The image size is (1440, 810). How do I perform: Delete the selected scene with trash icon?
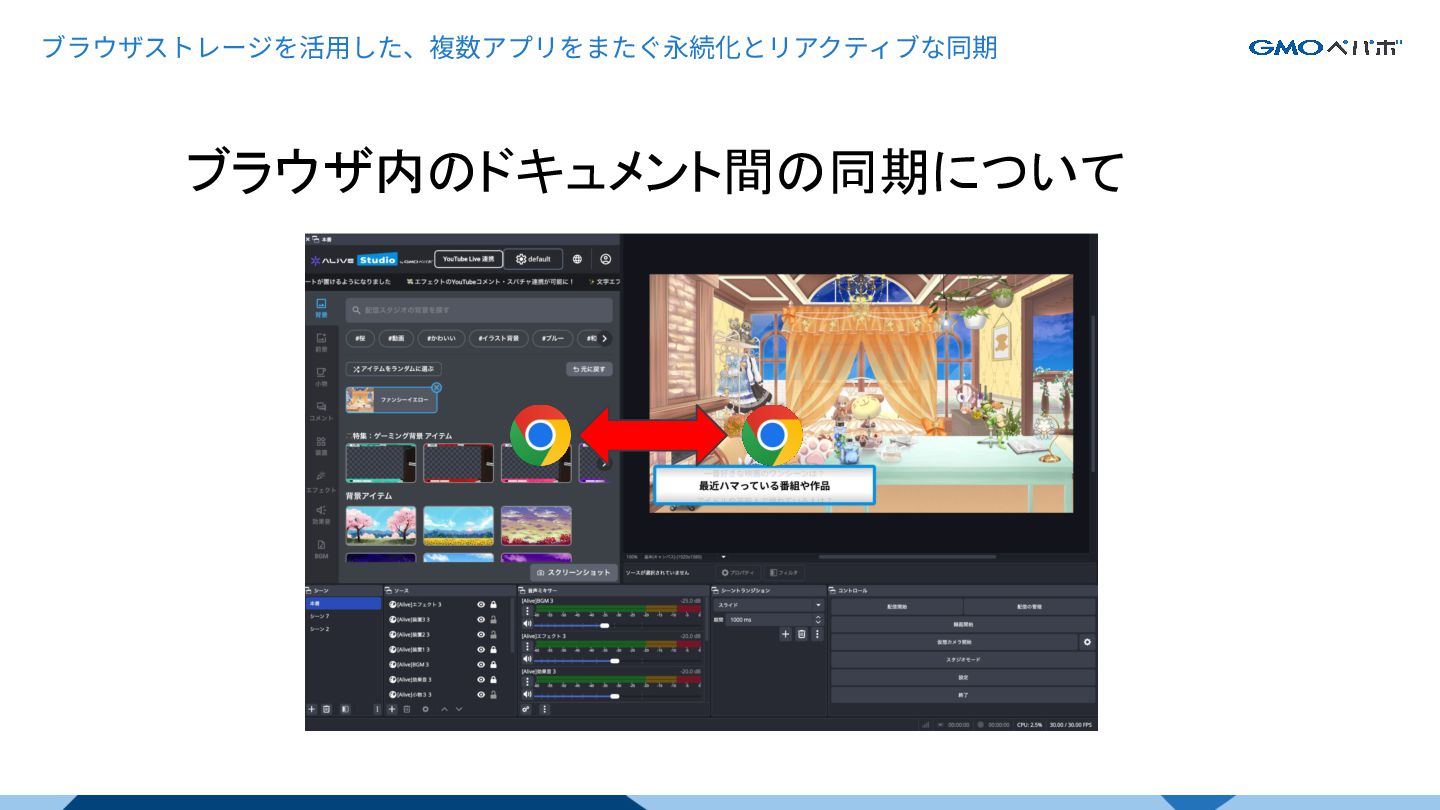[326, 709]
